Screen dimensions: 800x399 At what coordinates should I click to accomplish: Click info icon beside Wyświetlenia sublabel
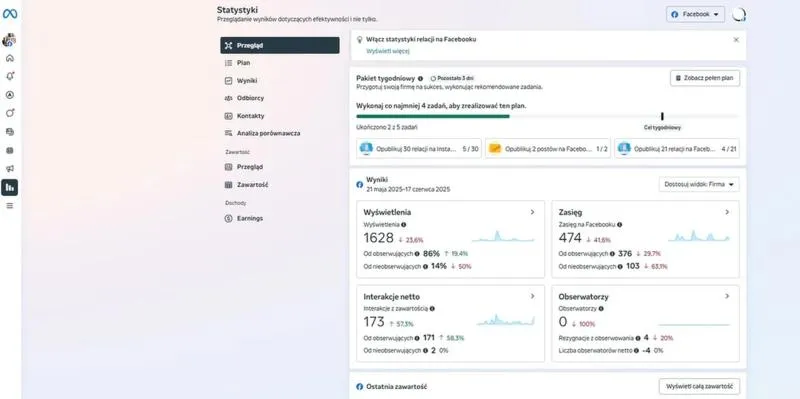tap(404, 225)
